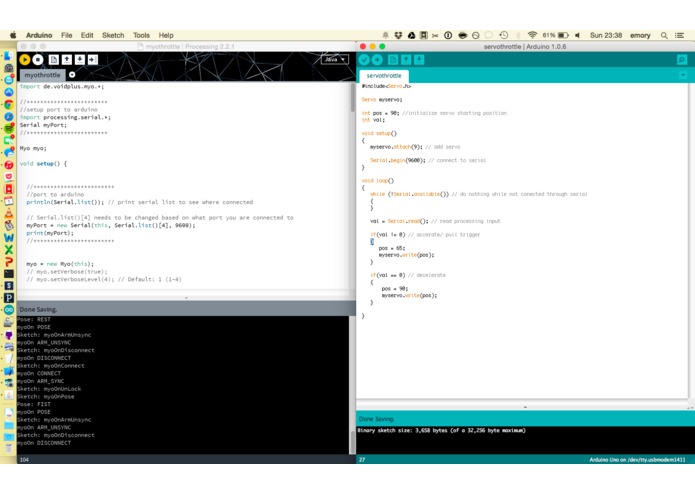This screenshot has width=695, height=494.
Task: Open Finder from the dock
Action: [9, 56]
